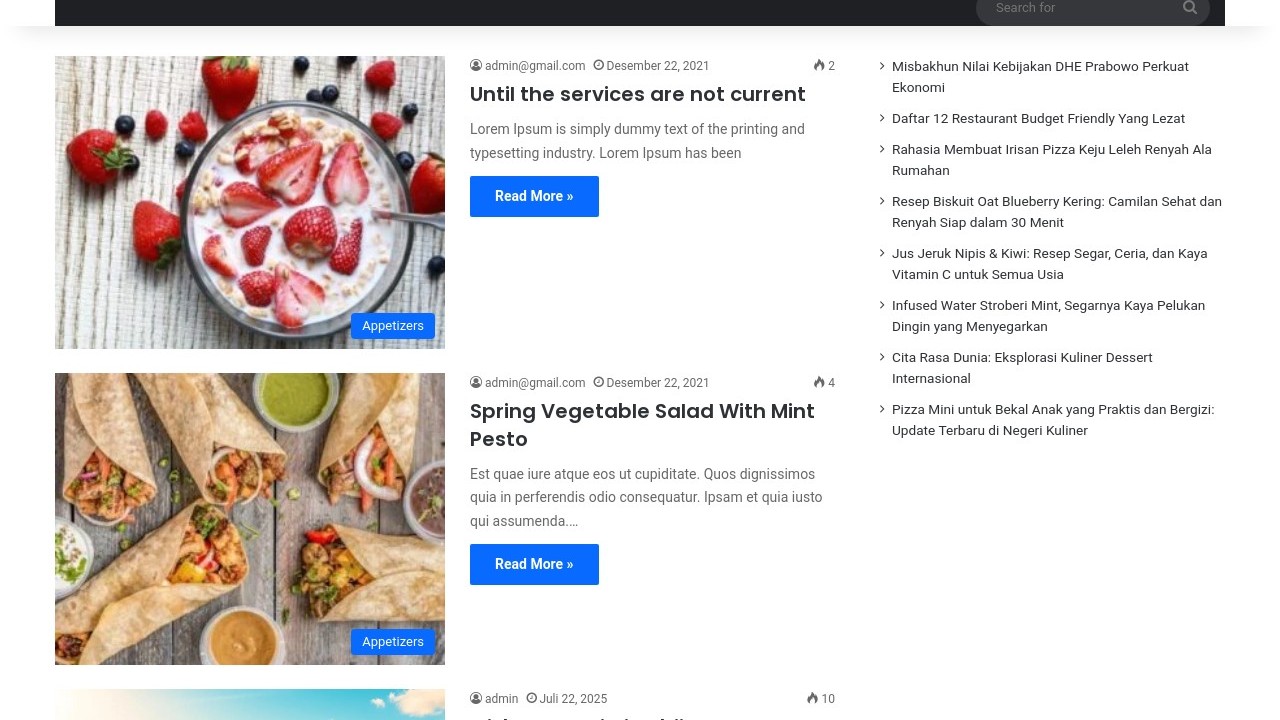Open 'Daftar 12 Restaurant Budget Friendly' sidebar link
1280x720 pixels.
[1038, 118]
